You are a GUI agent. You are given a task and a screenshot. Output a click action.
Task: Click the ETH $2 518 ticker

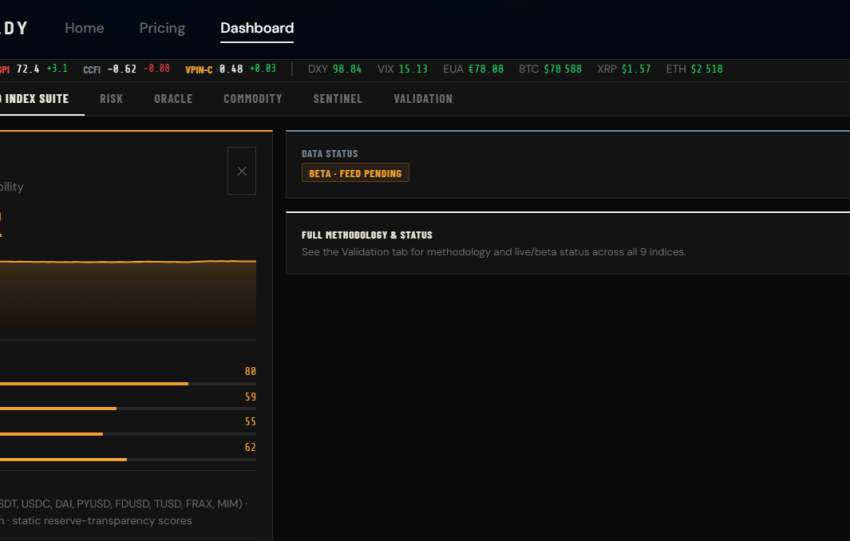coord(694,69)
